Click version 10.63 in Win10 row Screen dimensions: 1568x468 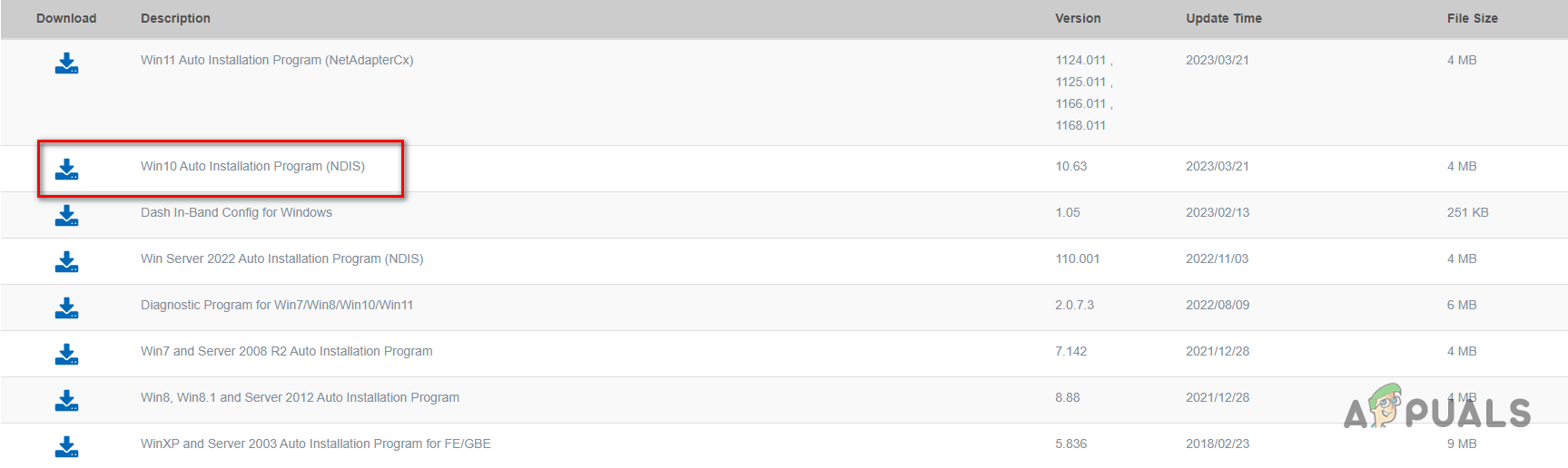coord(1070,167)
